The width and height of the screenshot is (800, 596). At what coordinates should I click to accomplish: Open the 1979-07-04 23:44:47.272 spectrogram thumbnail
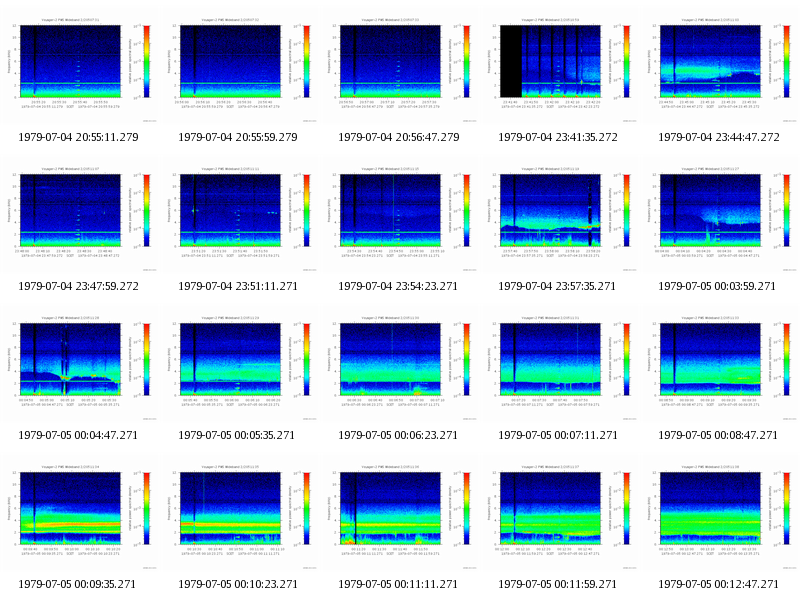point(718,70)
